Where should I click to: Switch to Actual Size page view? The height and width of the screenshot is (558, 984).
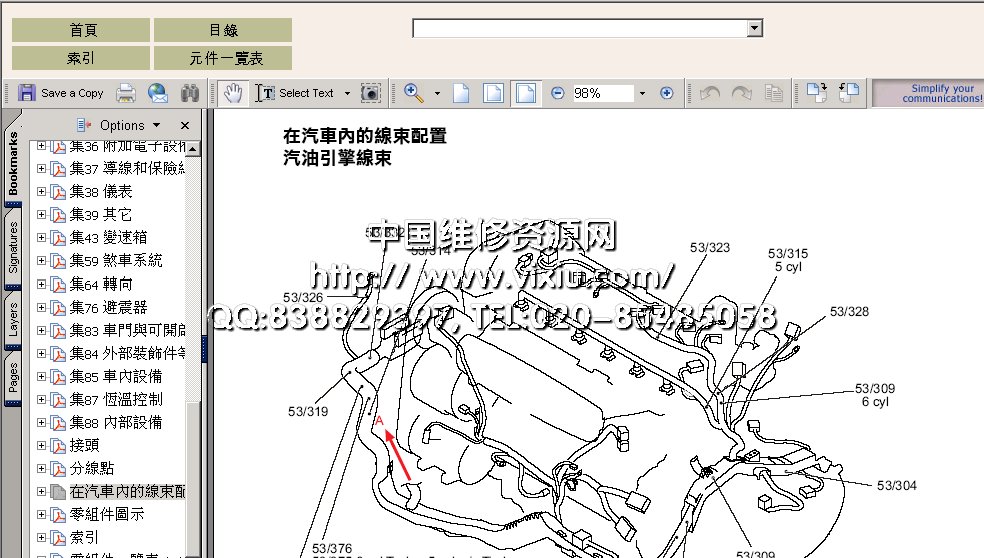461,93
